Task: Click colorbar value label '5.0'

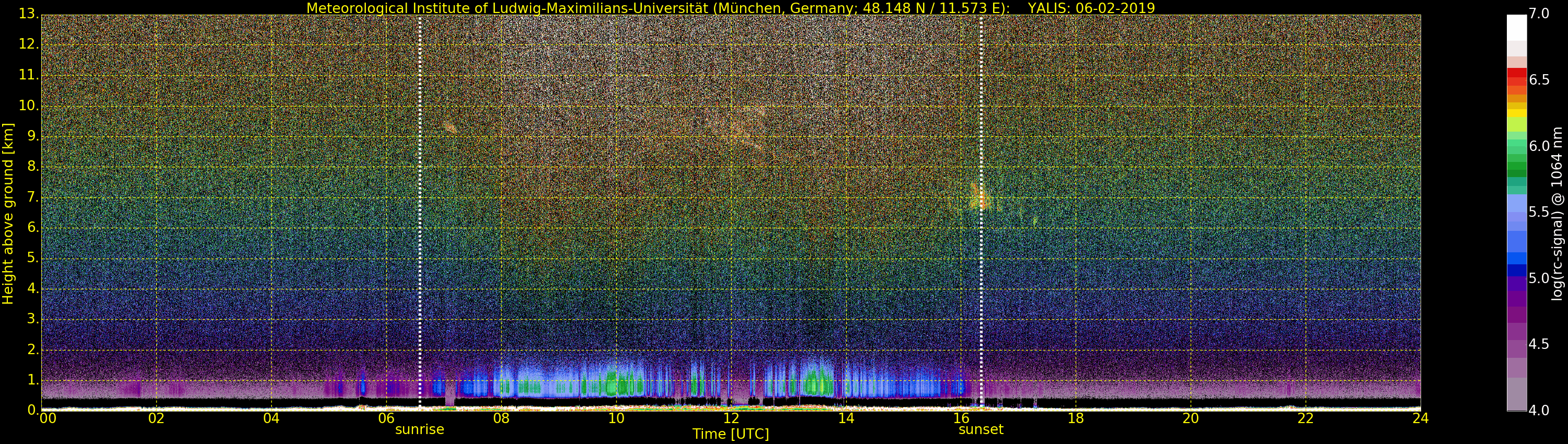Action: click(x=1539, y=278)
